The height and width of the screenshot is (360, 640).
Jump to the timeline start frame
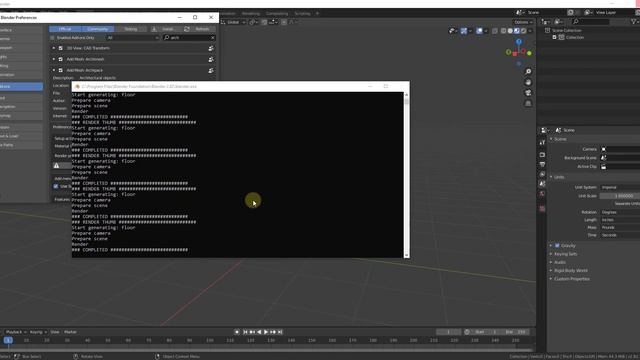click(x=245, y=332)
